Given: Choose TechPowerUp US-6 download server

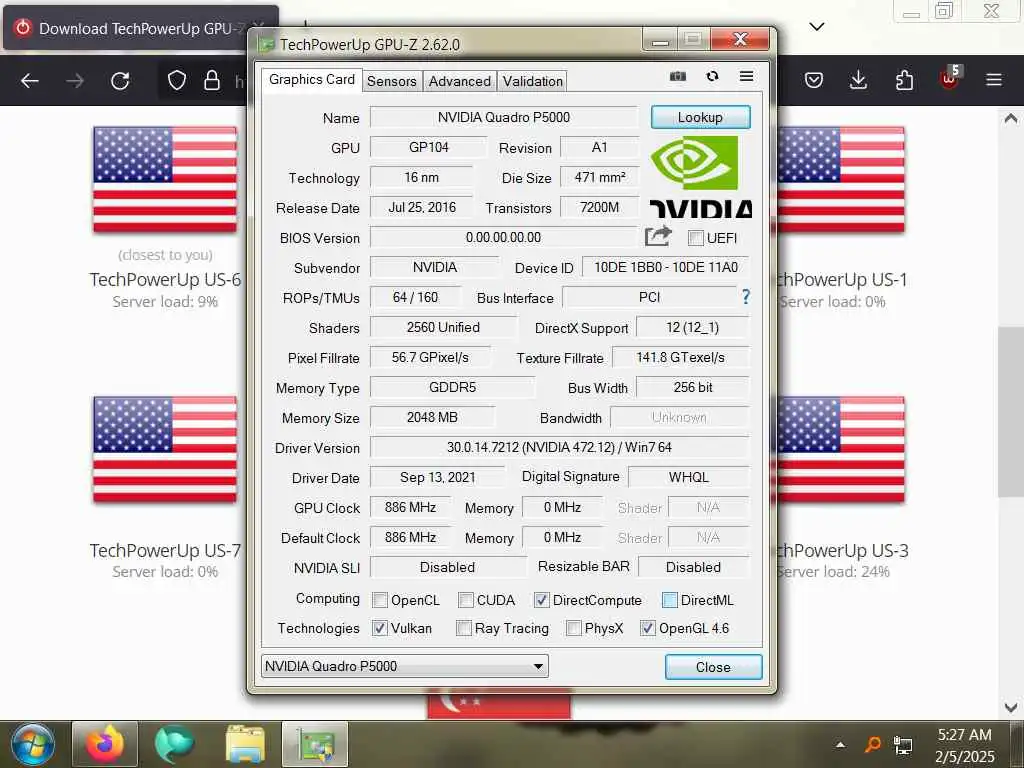Looking at the screenshot, I should click(165, 280).
